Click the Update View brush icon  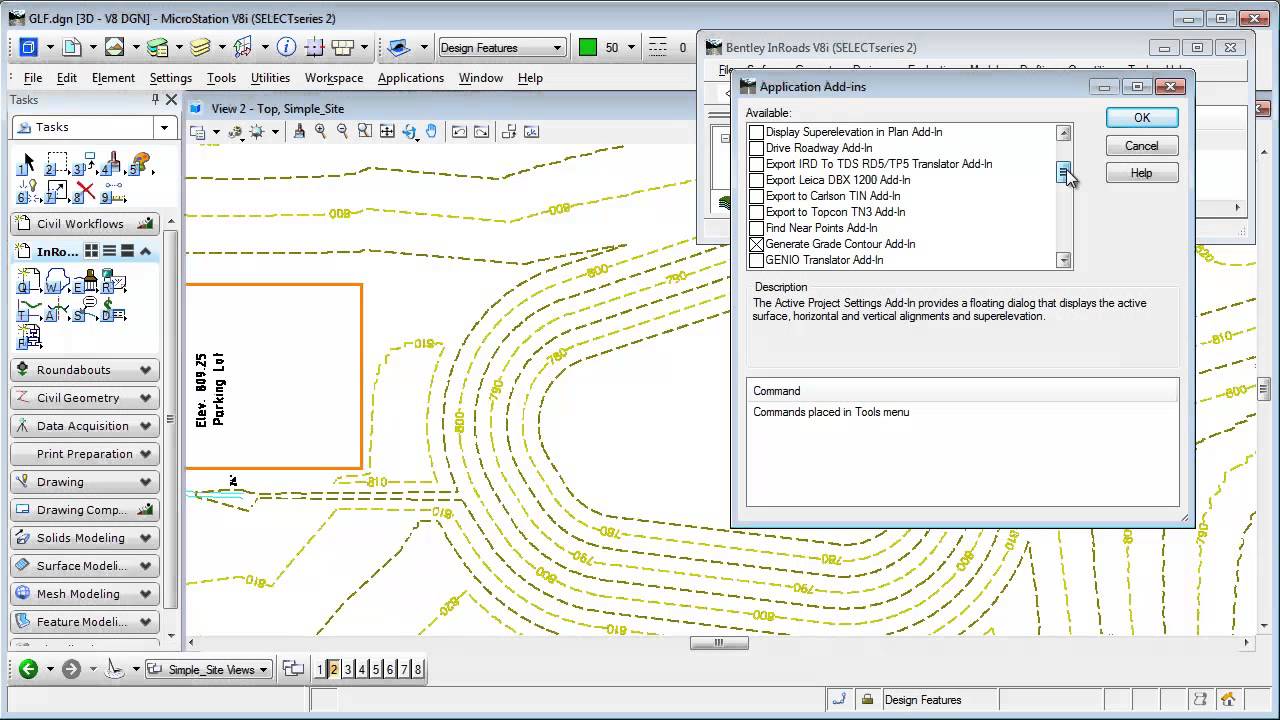click(x=298, y=131)
